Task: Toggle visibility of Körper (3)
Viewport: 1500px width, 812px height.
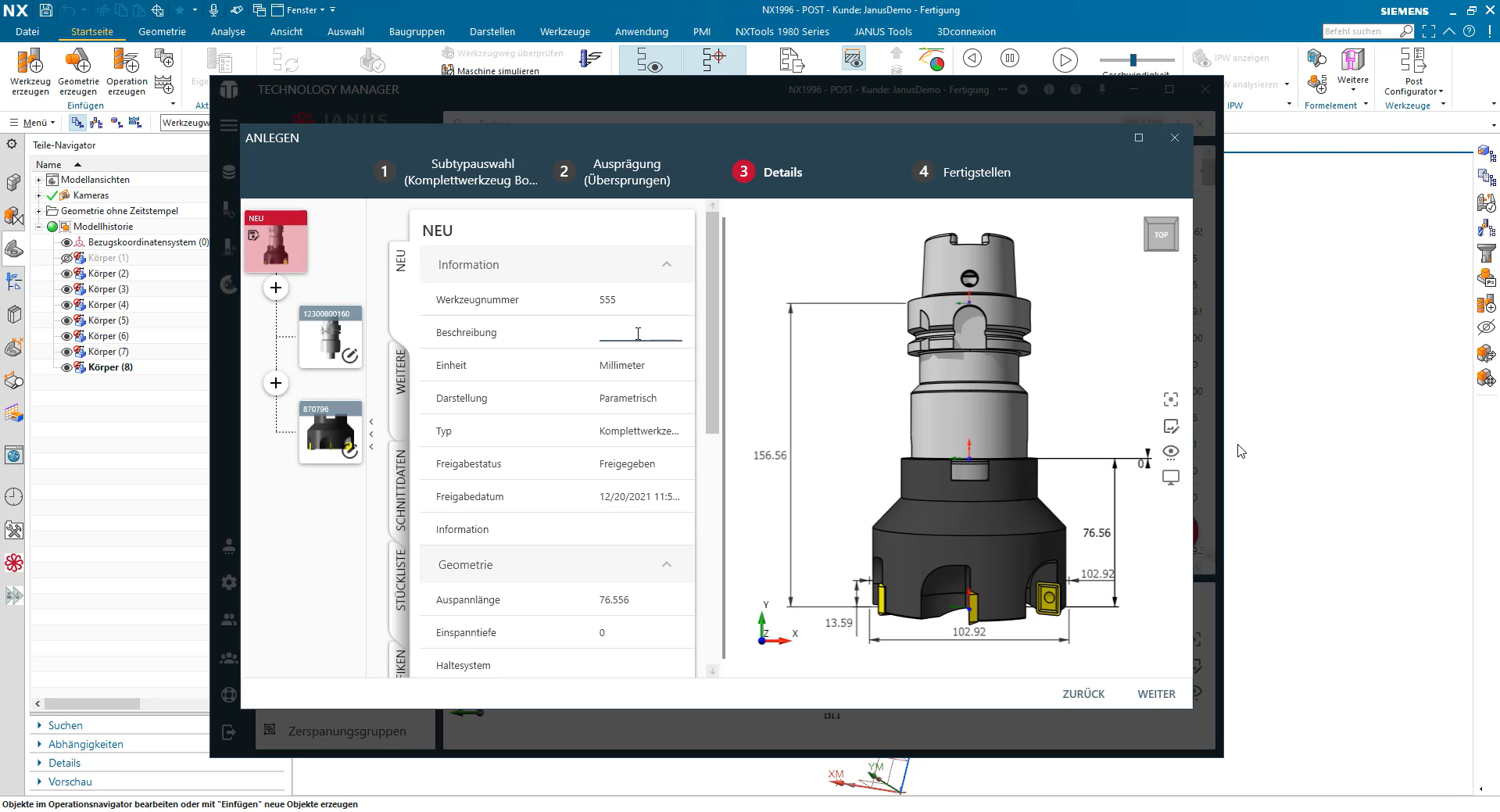Action: [x=66, y=289]
